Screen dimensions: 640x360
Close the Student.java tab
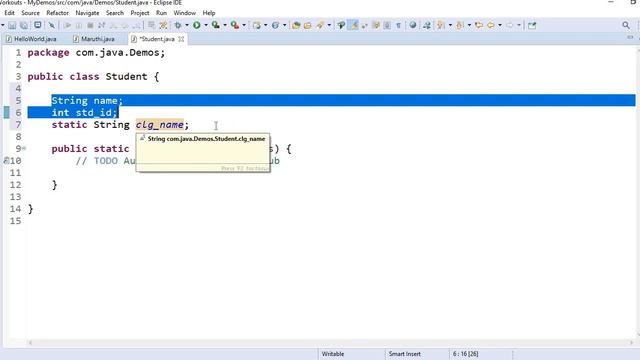[181, 39]
